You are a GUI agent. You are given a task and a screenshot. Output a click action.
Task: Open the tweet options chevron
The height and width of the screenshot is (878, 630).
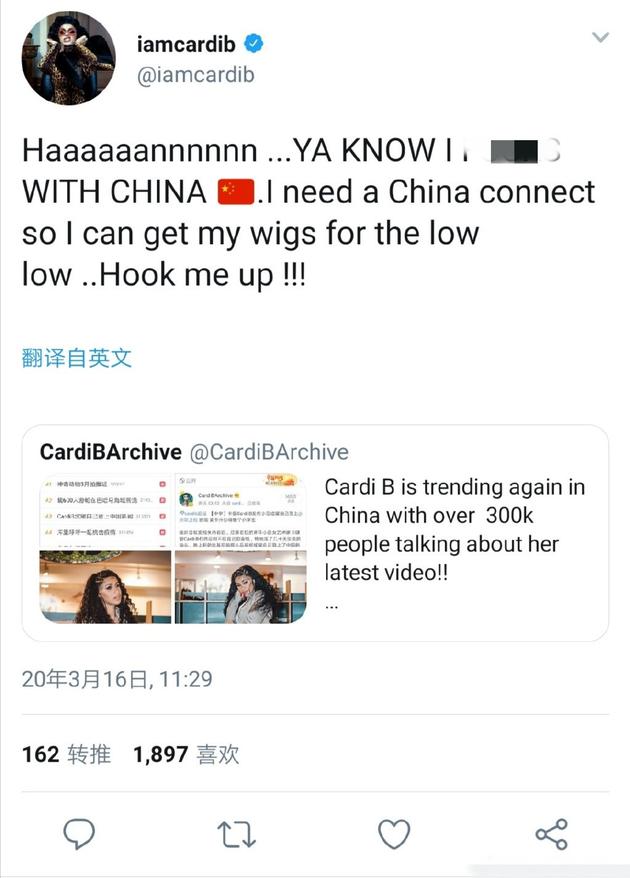[x=600, y=38]
